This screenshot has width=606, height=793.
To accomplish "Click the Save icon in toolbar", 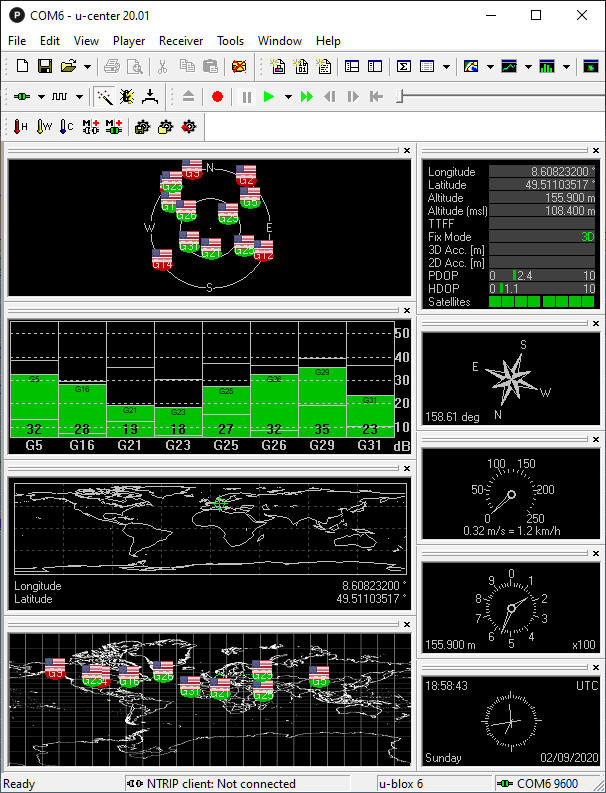I will click(45, 67).
